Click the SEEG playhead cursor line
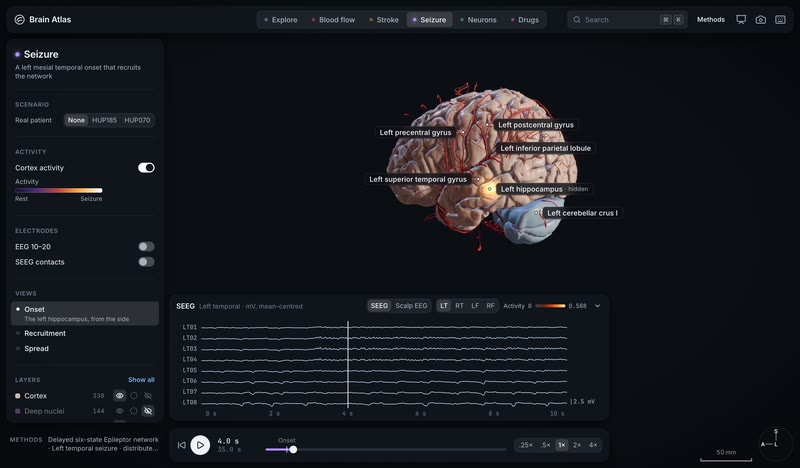Screen dimensions: 800x468 pos(348,364)
